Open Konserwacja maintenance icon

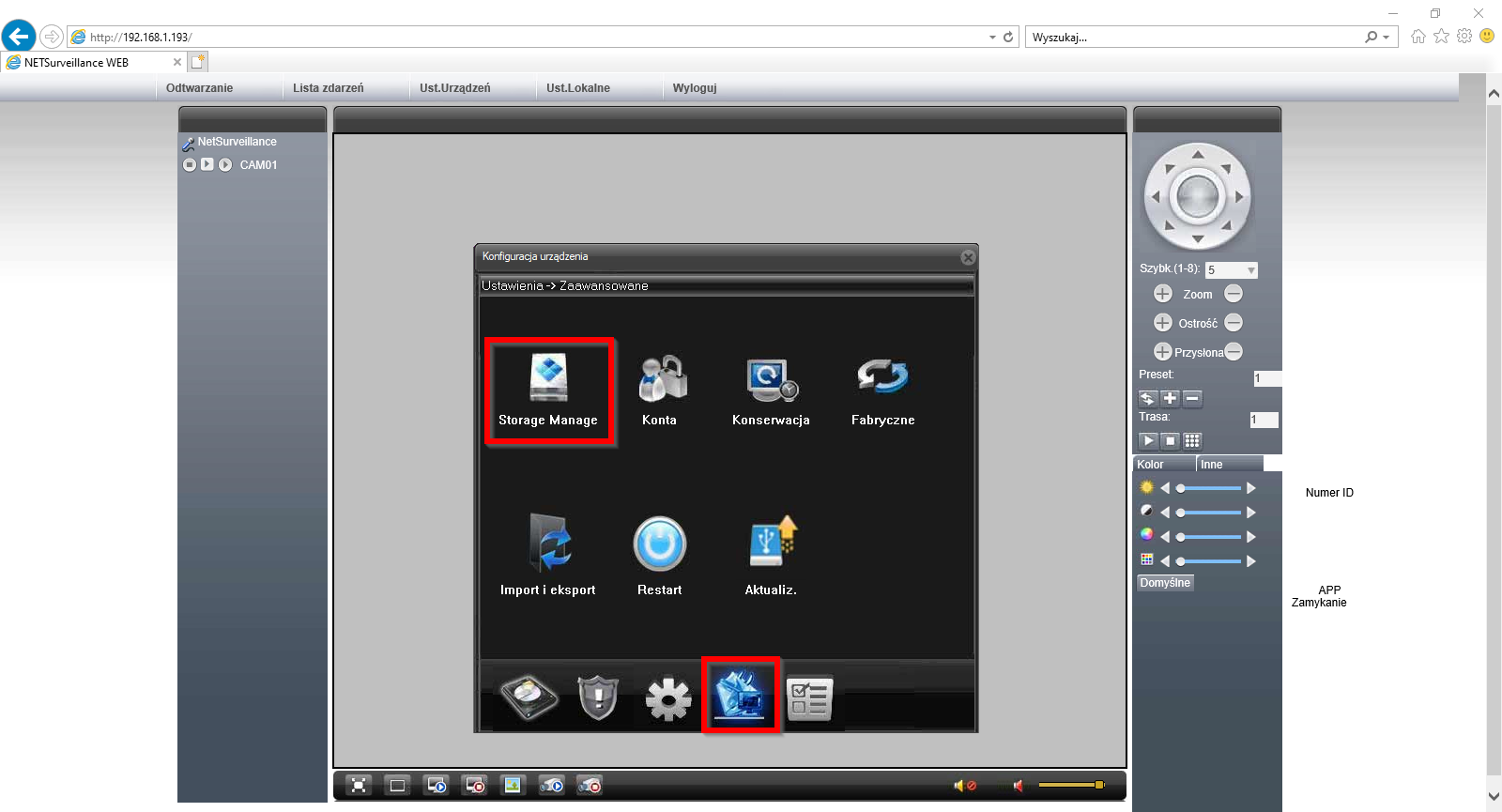tap(771, 390)
